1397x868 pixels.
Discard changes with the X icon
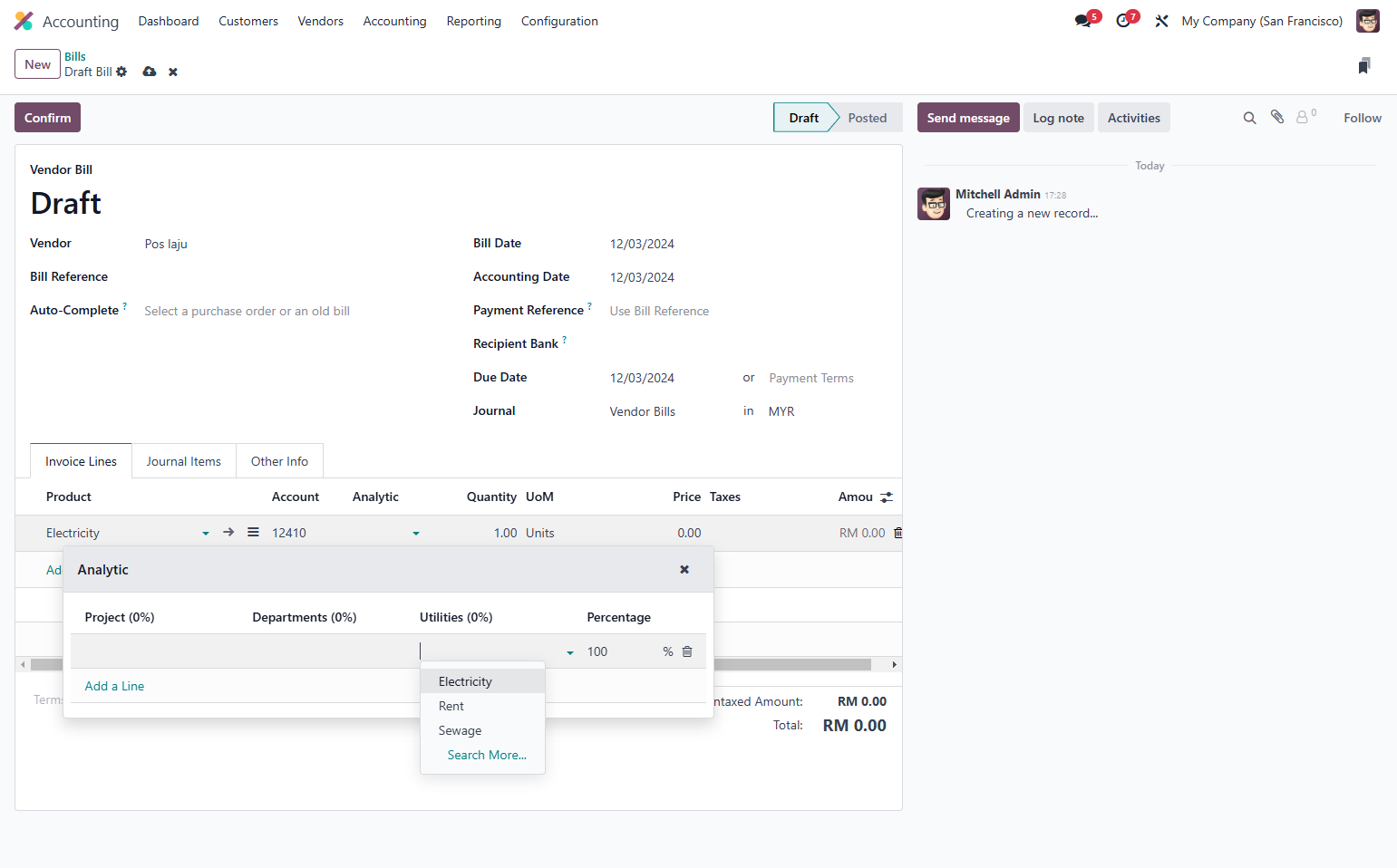(173, 72)
